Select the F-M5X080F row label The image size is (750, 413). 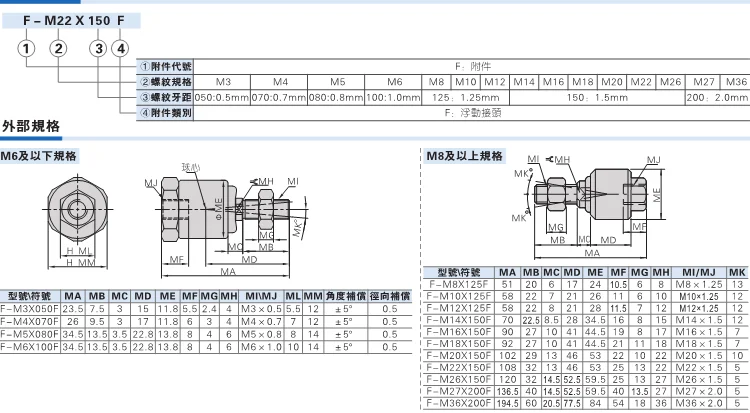(30, 334)
